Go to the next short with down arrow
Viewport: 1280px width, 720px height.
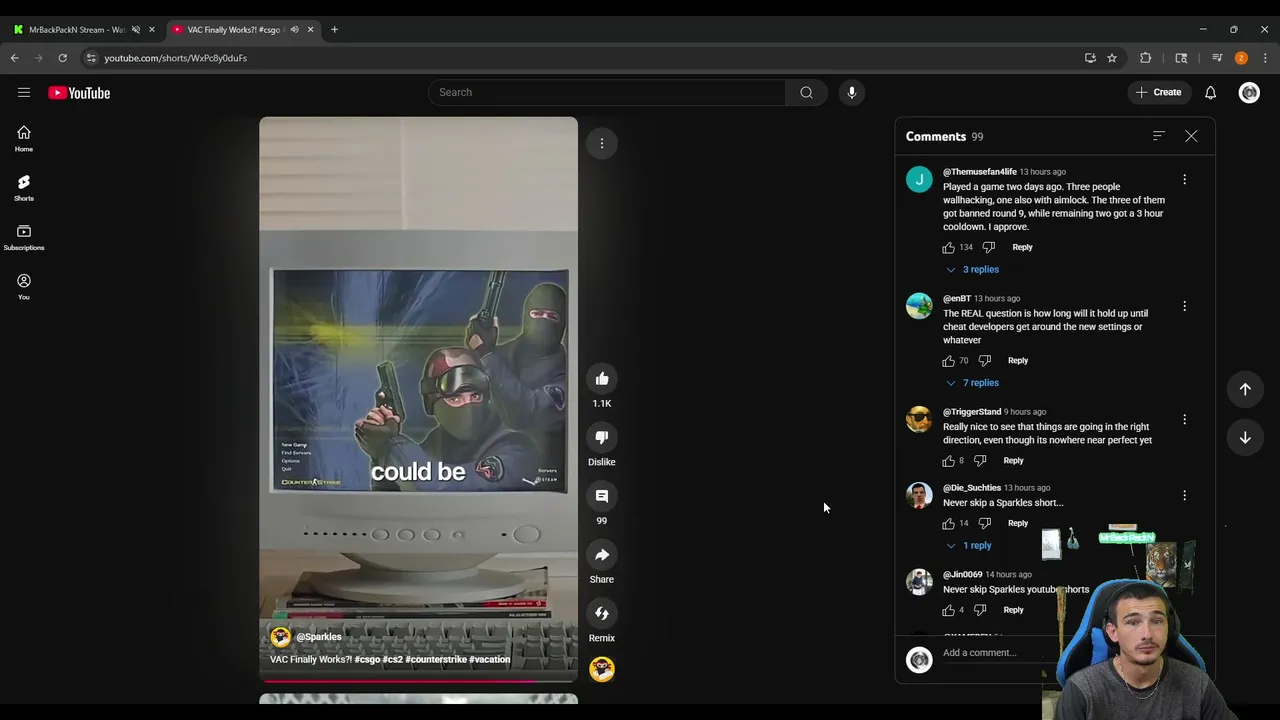tap(1245, 437)
